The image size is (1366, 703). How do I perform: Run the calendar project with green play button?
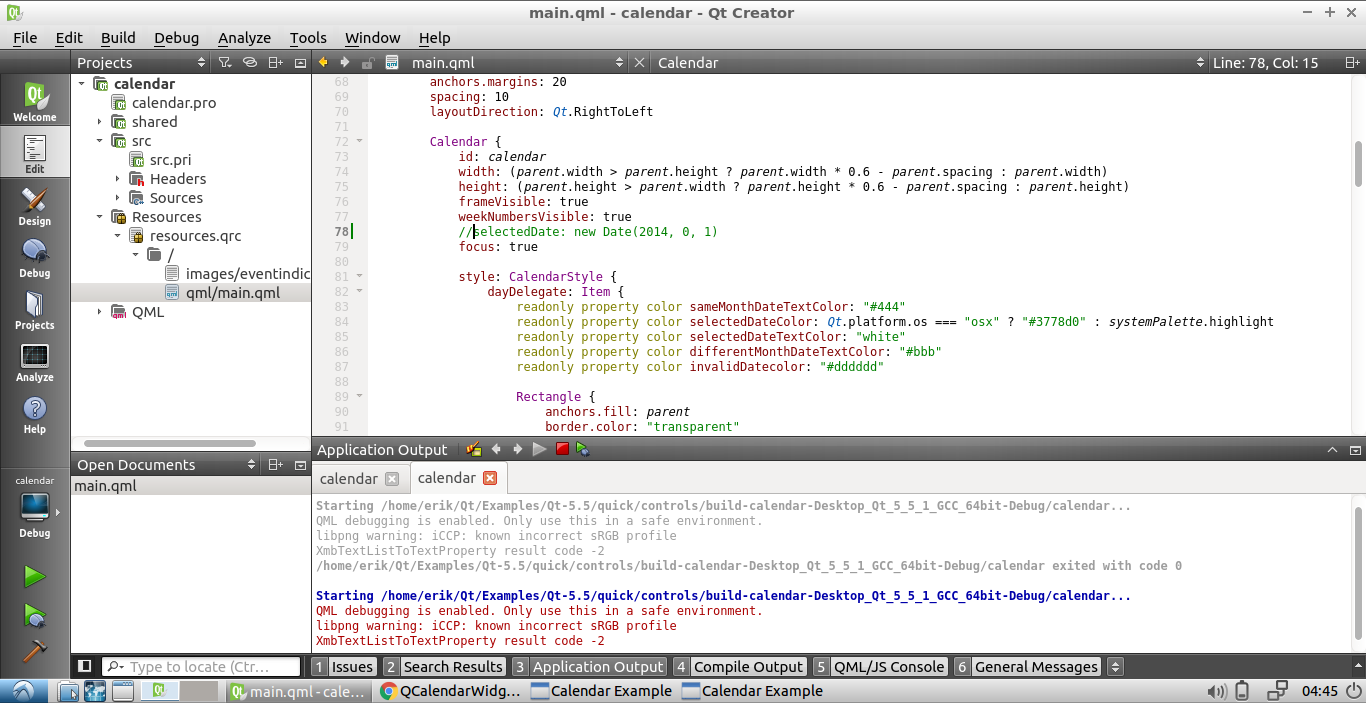click(x=33, y=575)
